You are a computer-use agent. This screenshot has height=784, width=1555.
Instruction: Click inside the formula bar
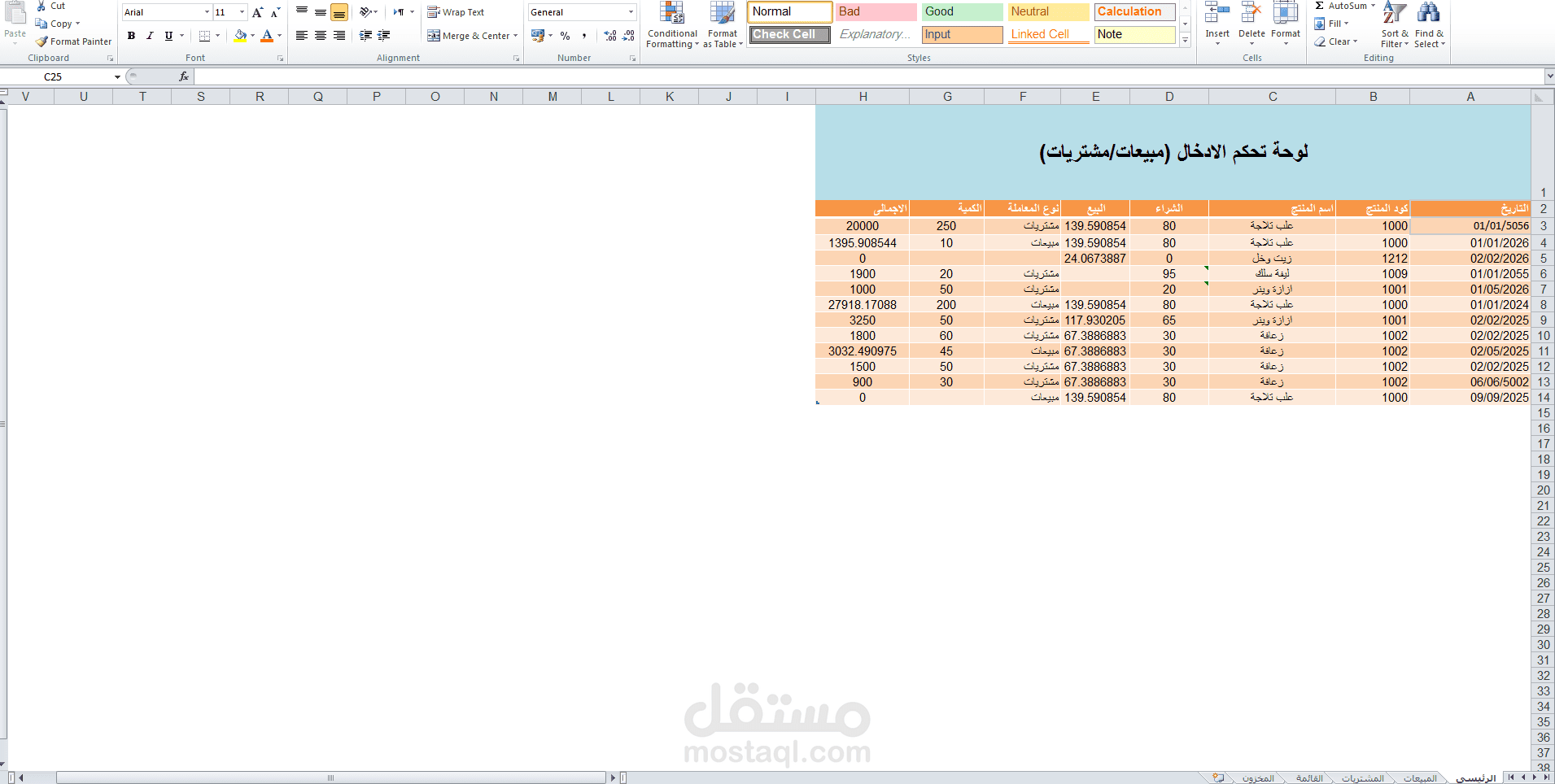[868, 76]
